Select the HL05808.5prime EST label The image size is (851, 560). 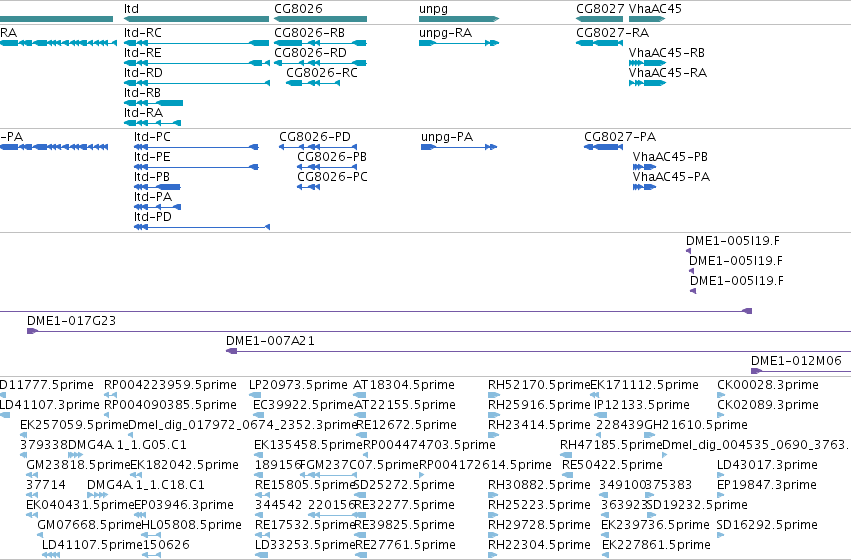tap(191, 526)
